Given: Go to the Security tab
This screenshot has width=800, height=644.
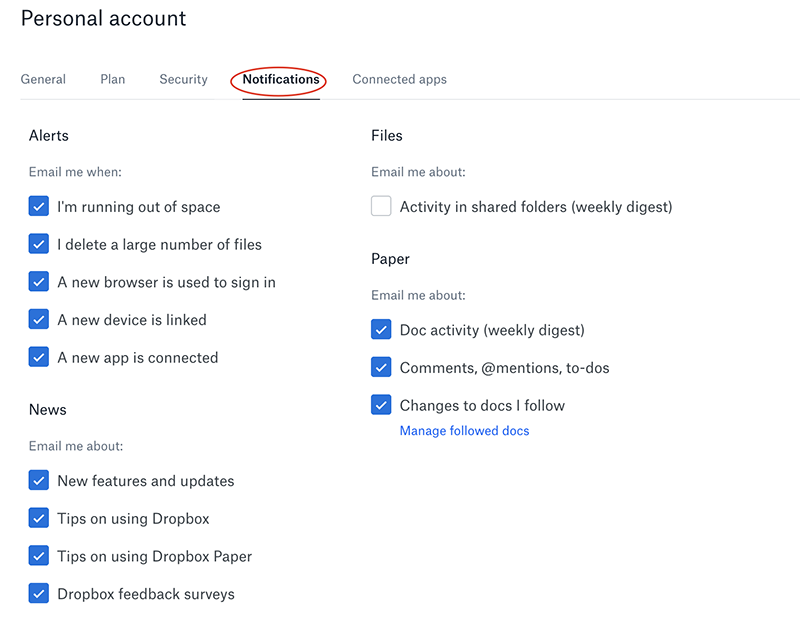Looking at the screenshot, I should tap(183, 80).
